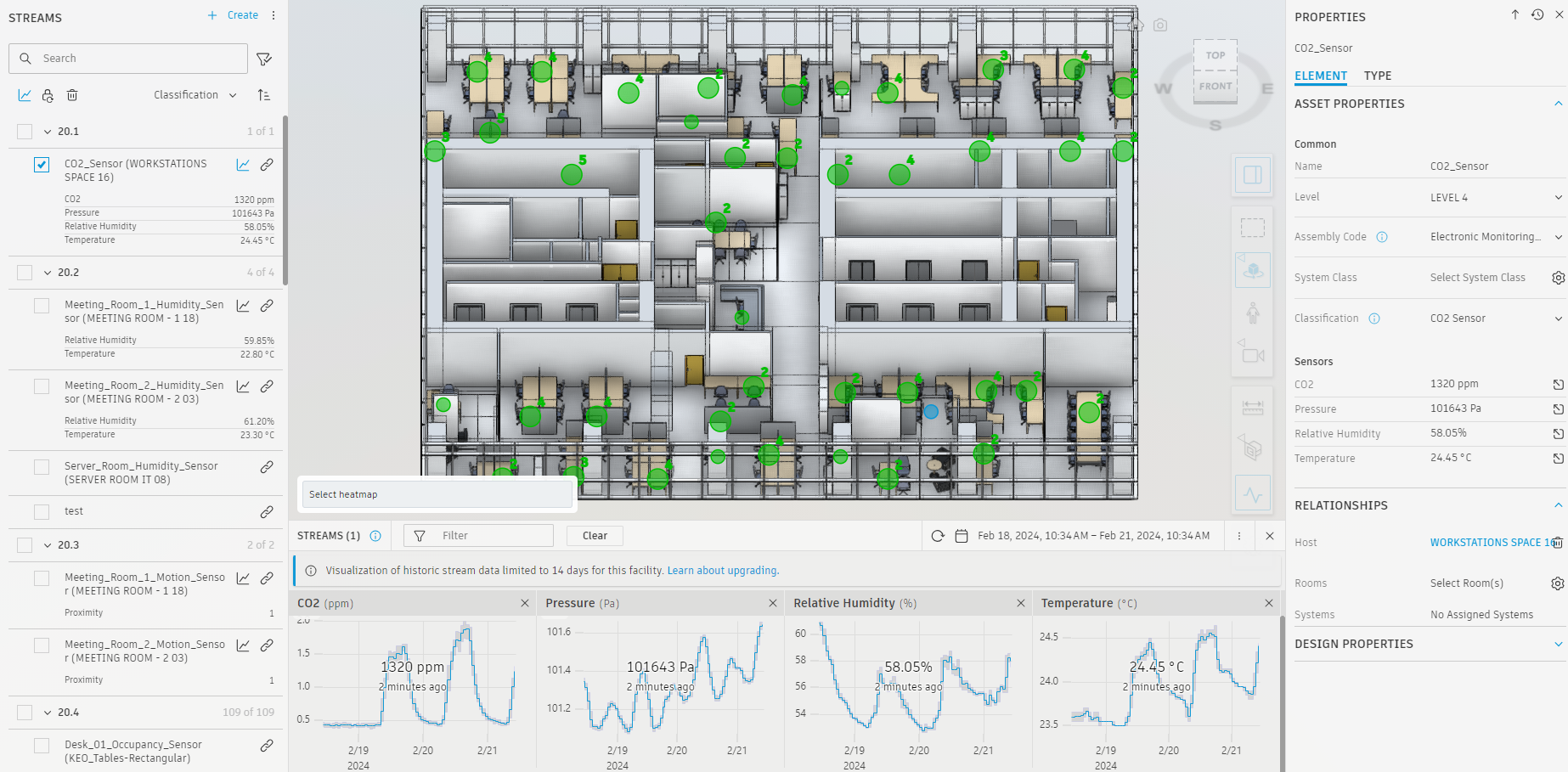The image size is (1568, 772).
Task: Click the refresh icon next to date range
Action: (x=938, y=536)
